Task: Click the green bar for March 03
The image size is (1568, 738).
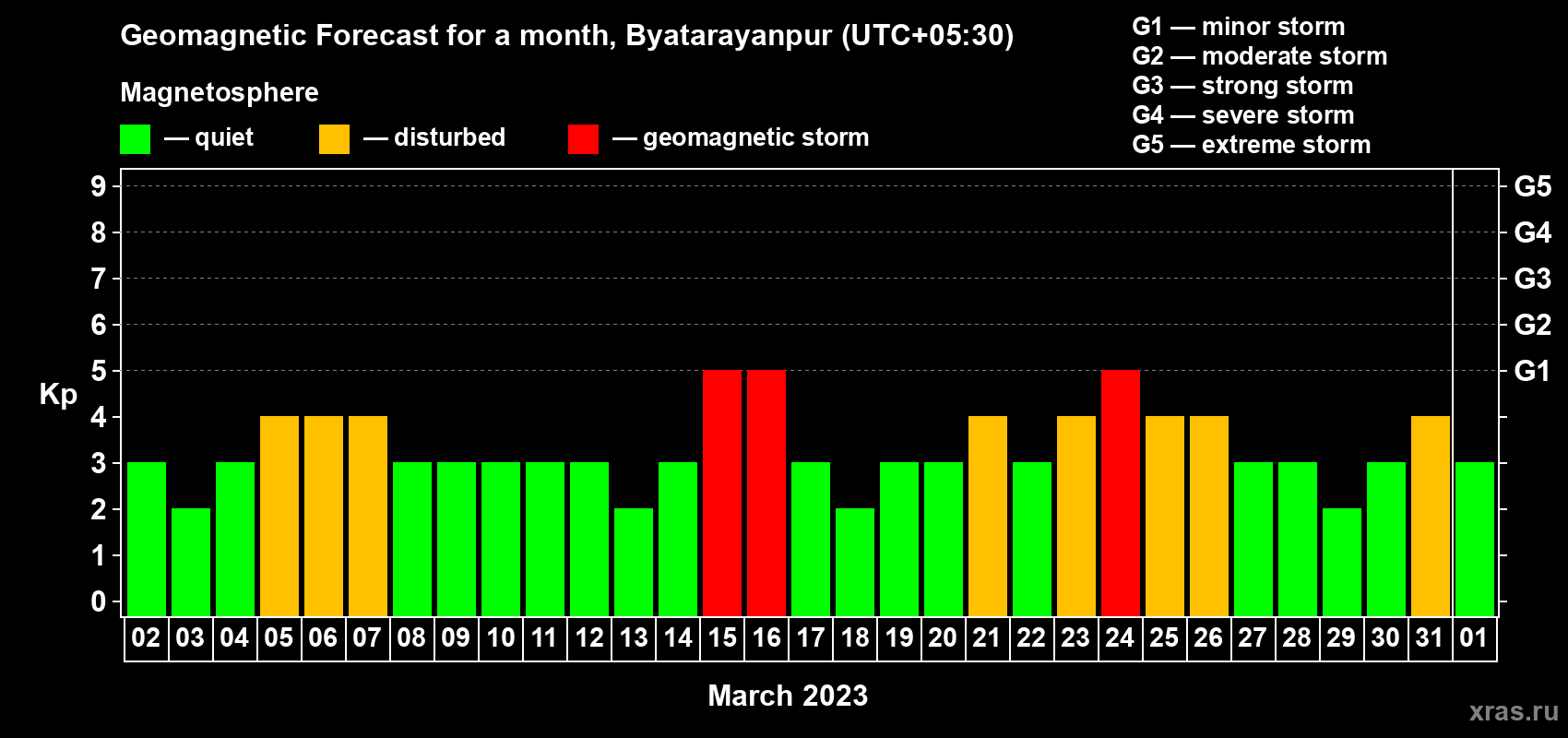Action: pos(191,562)
